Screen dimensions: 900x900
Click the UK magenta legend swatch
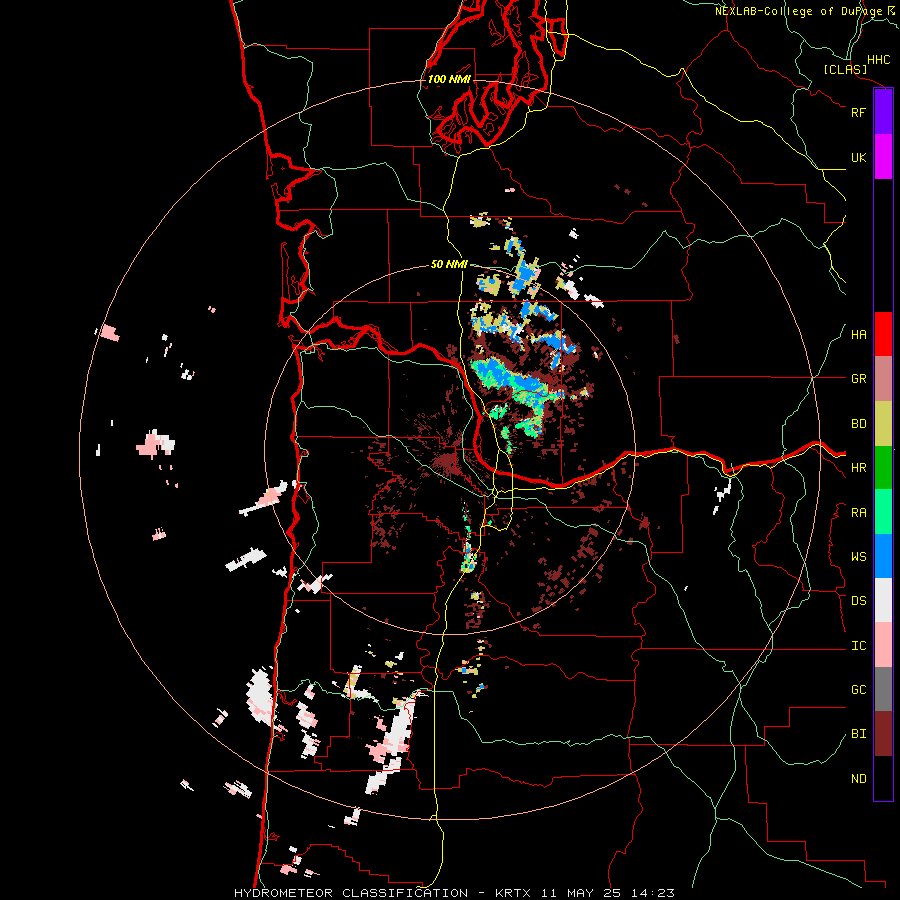tap(883, 157)
